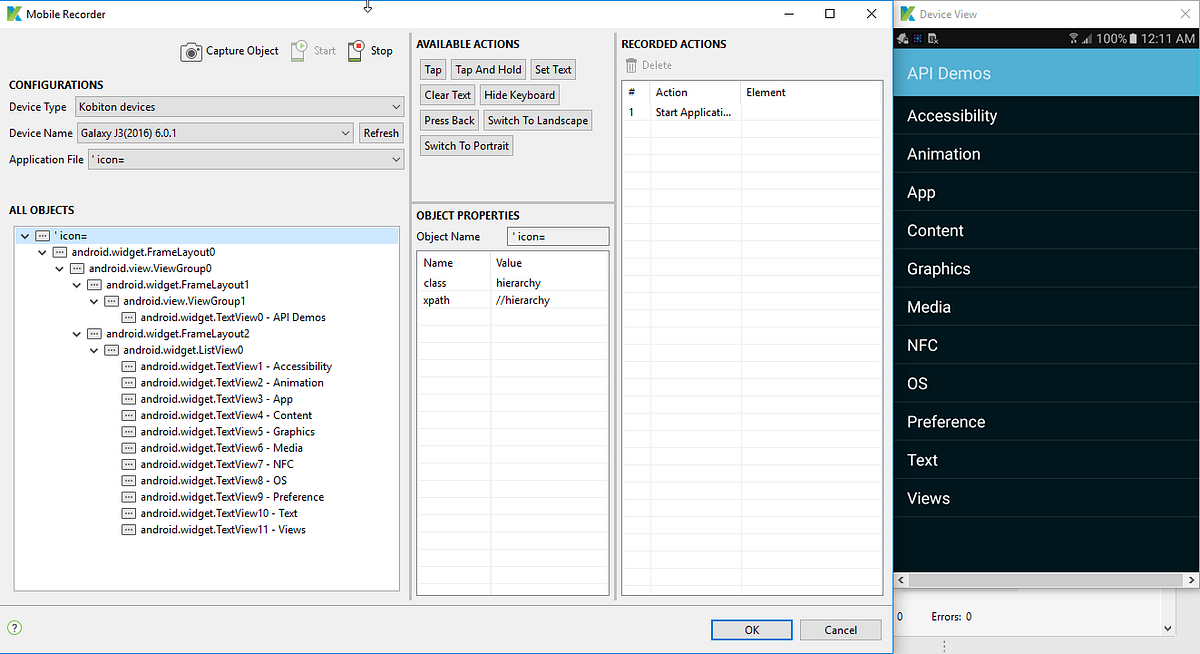Click the Tap And Hold action button

click(488, 69)
